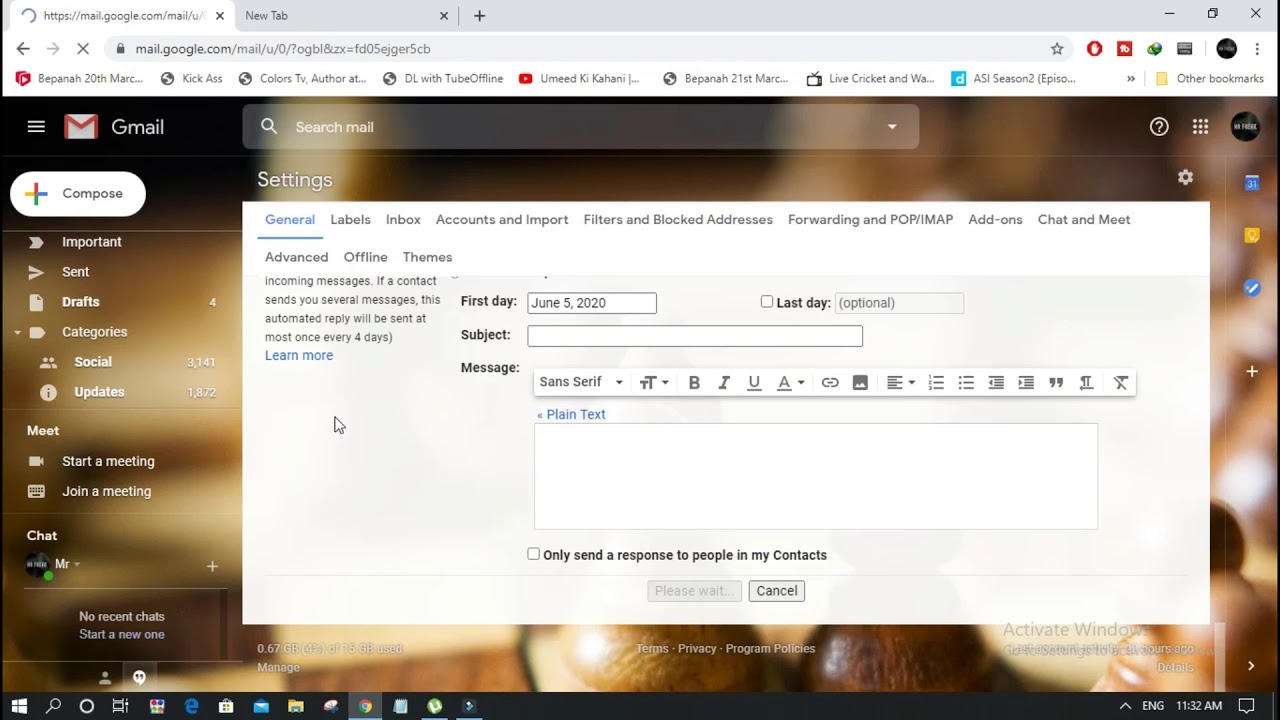Toggle italic formatting in message toolbar

click(x=724, y=382)
